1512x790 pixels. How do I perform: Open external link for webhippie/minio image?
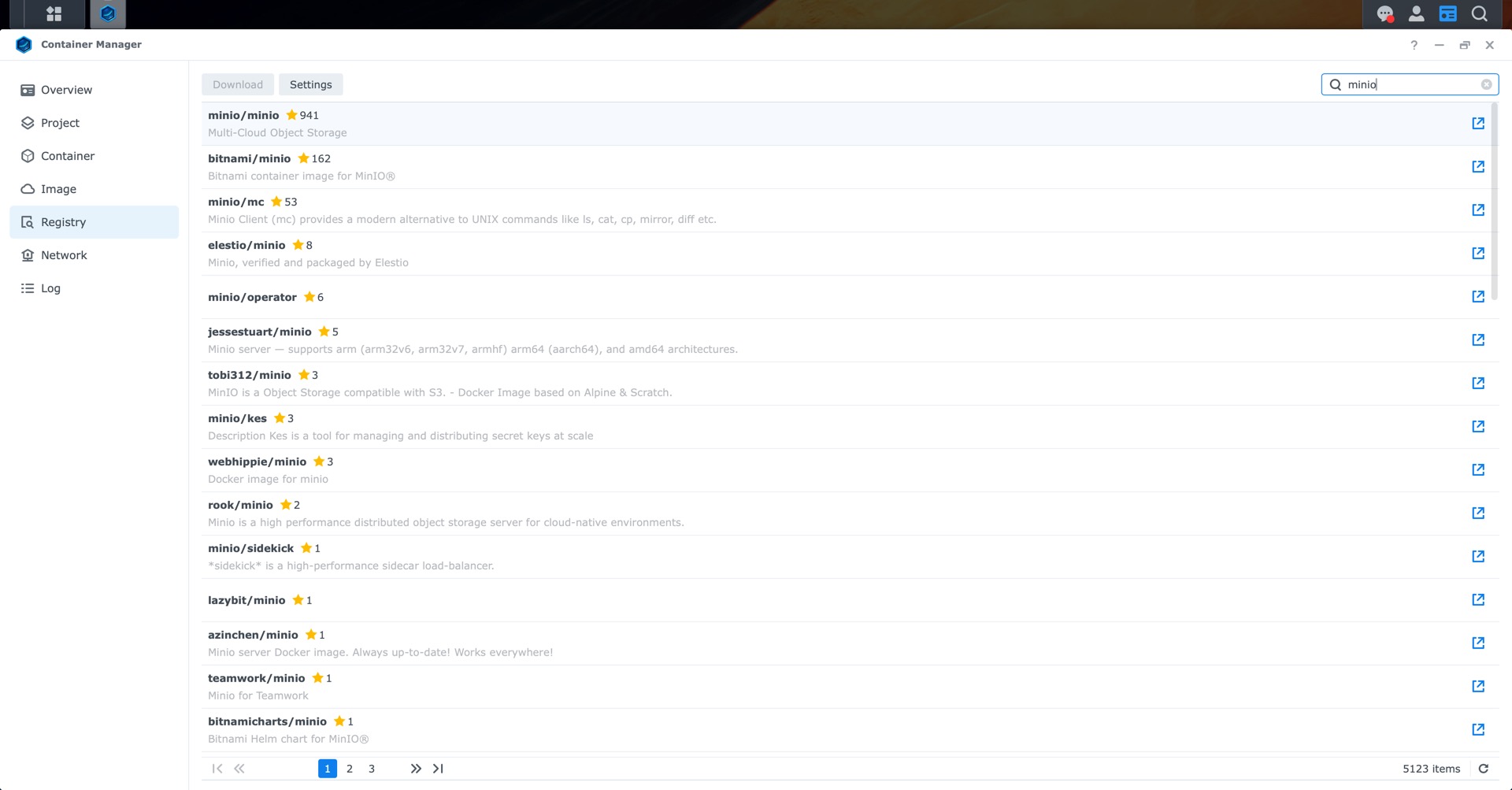pyautogui.click(x=1478, y=470)
